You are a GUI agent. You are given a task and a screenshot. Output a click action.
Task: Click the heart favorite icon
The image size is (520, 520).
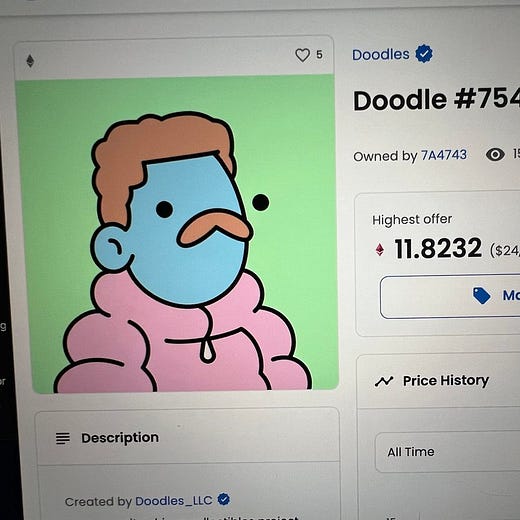tap(302, 55)
